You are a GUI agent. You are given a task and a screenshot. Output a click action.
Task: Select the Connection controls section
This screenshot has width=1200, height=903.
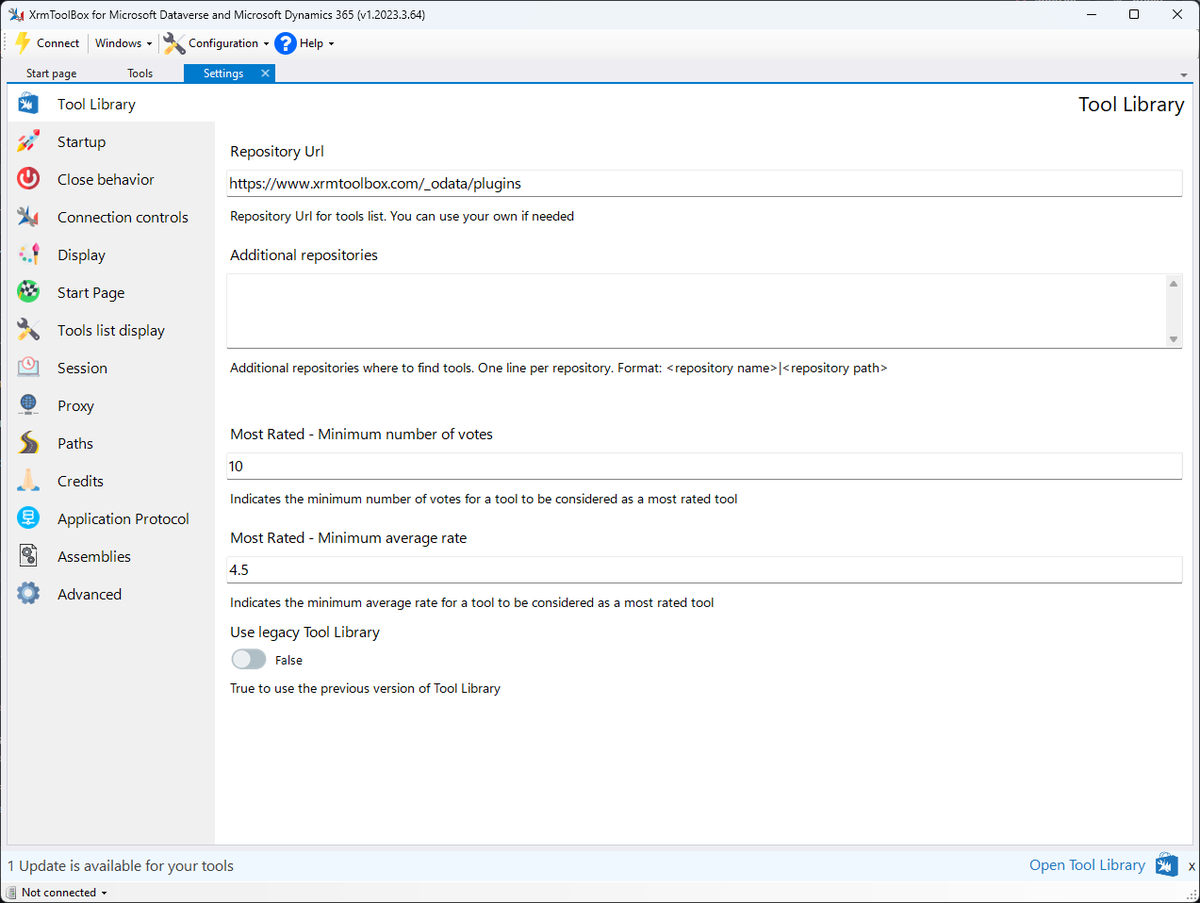(111, 217)
